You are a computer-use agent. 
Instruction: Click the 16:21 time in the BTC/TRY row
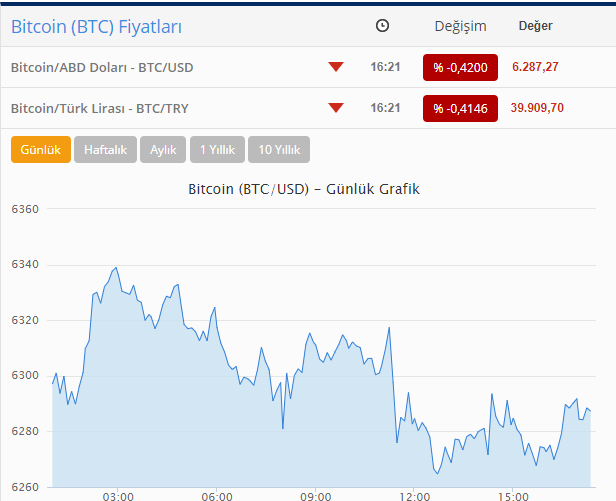(385, 108)
